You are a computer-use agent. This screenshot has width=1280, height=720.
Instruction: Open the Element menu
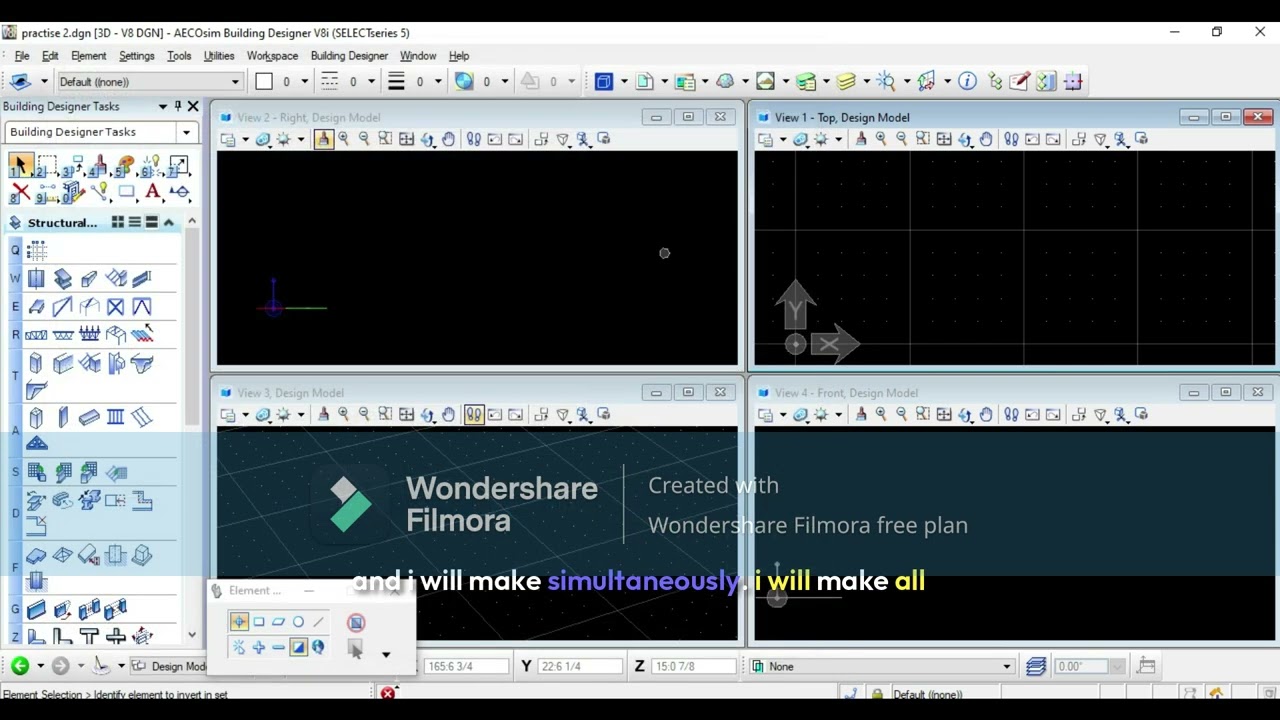(x=88, y=56)
